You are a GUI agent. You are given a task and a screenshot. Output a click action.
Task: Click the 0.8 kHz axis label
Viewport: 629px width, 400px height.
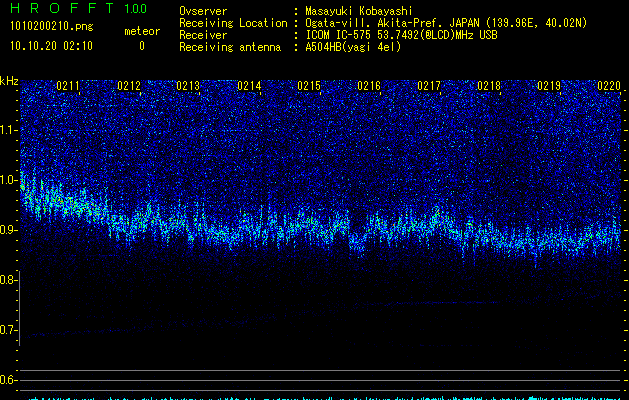click(x=8, y=280)
